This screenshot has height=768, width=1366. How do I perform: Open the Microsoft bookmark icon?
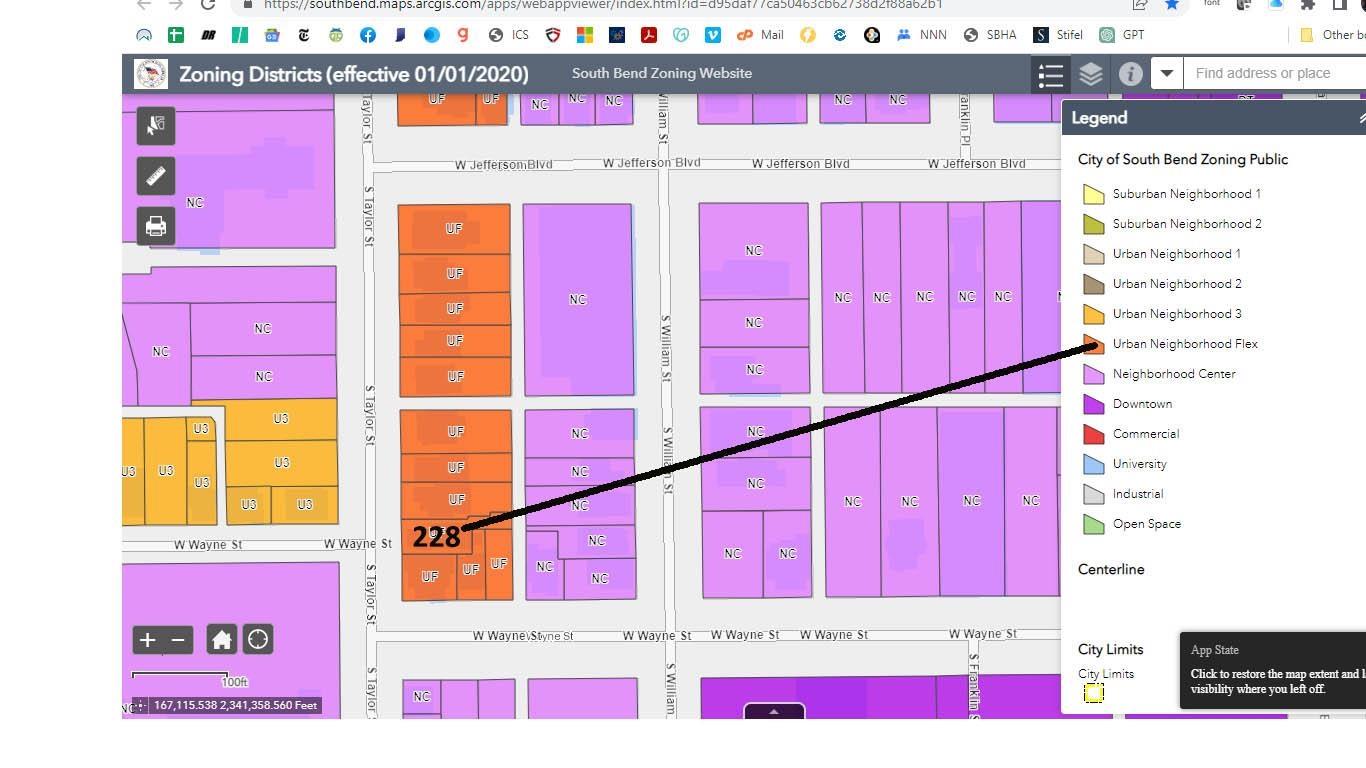coord(585,35)
